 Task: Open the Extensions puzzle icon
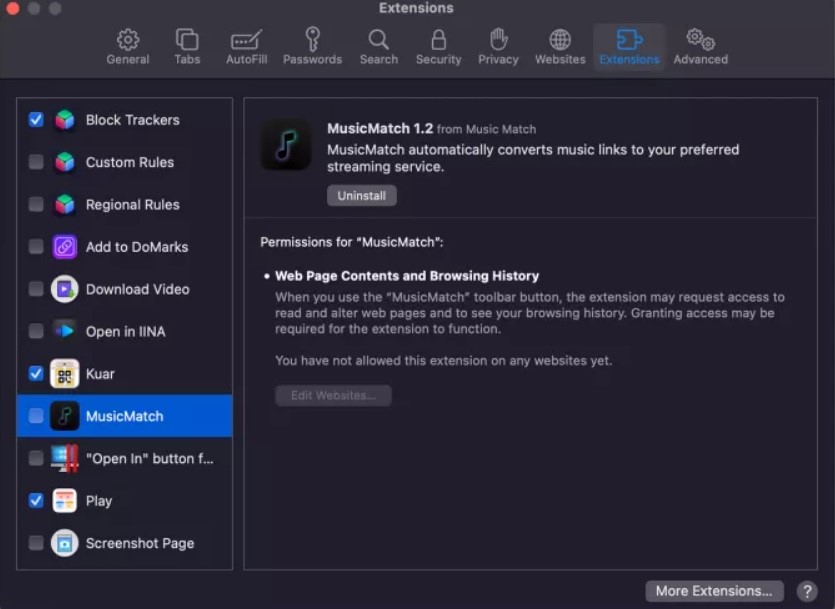pos(629,39)
